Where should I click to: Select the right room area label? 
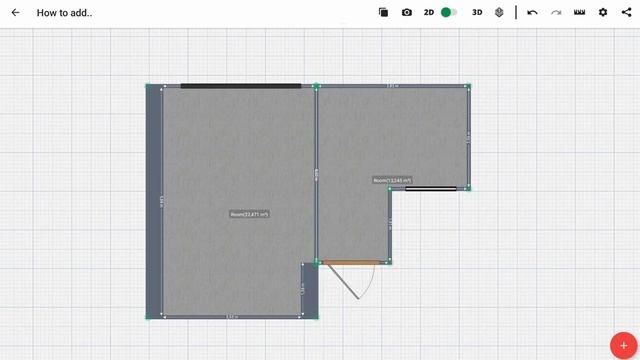pyautogui.click(x=392, y=180)
